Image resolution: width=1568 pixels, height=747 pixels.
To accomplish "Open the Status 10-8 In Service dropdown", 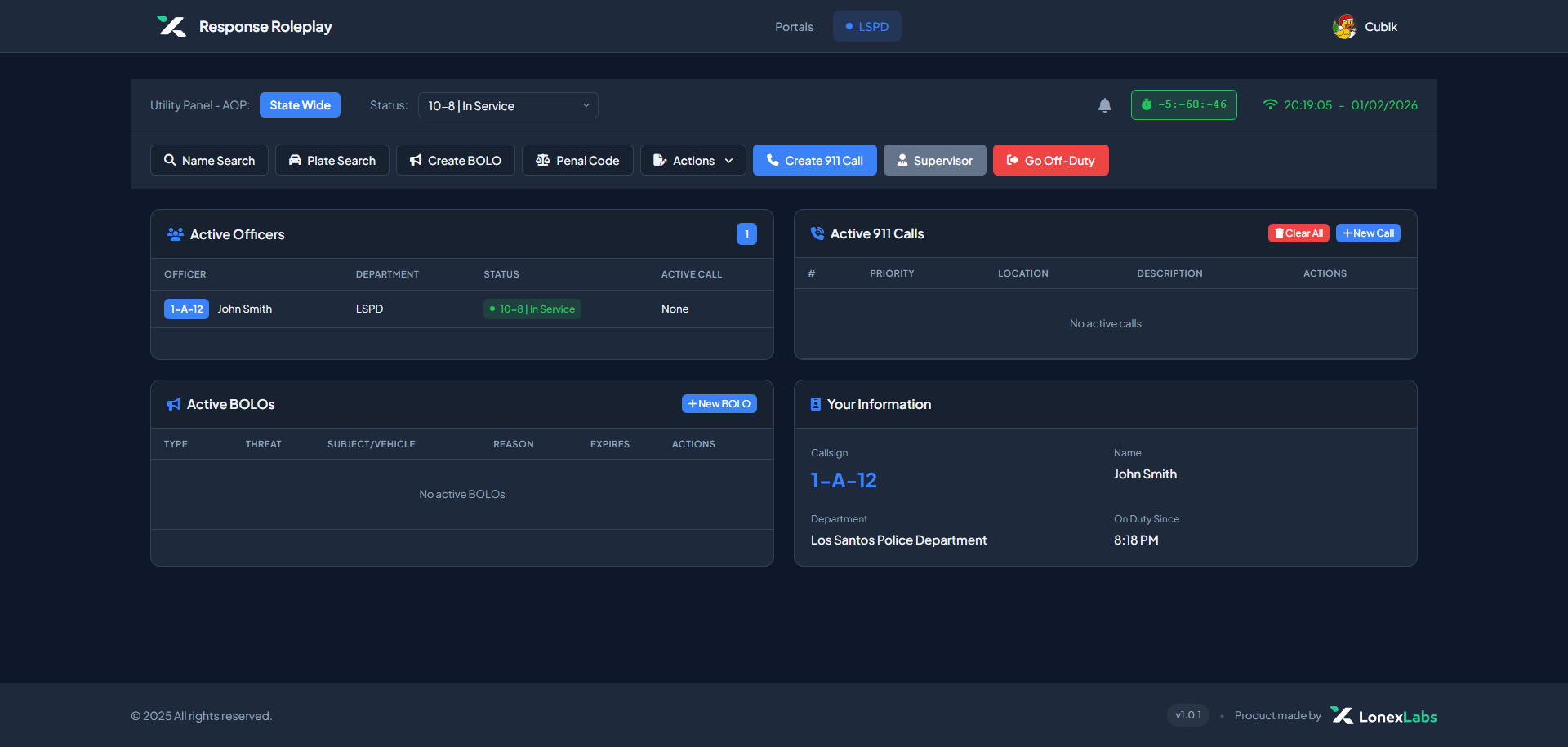I will (x=508, y=105).
